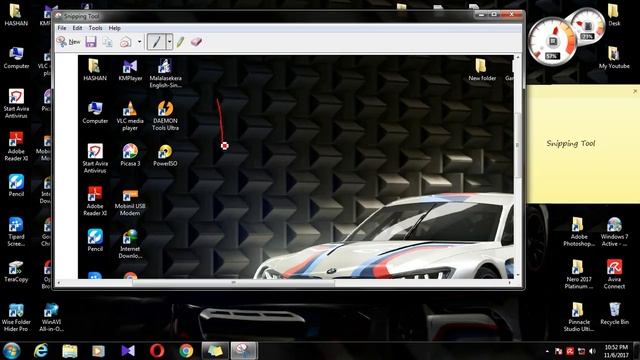Open the Send Snip dropdown arrow
This screenshot has height=360, width=640.
point(140,42)
